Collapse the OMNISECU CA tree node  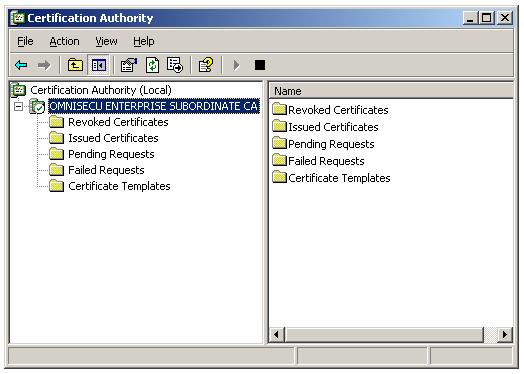(18, 107)
